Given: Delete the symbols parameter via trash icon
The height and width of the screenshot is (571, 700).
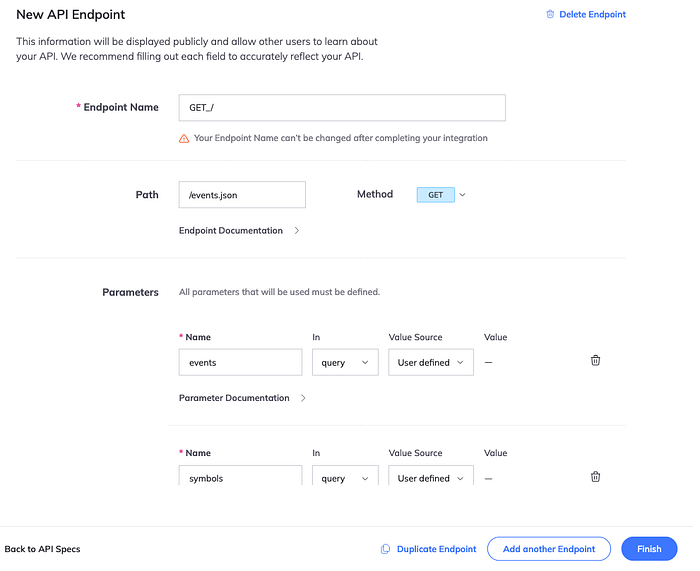Looking at the screenshot, I should point(595,477).
